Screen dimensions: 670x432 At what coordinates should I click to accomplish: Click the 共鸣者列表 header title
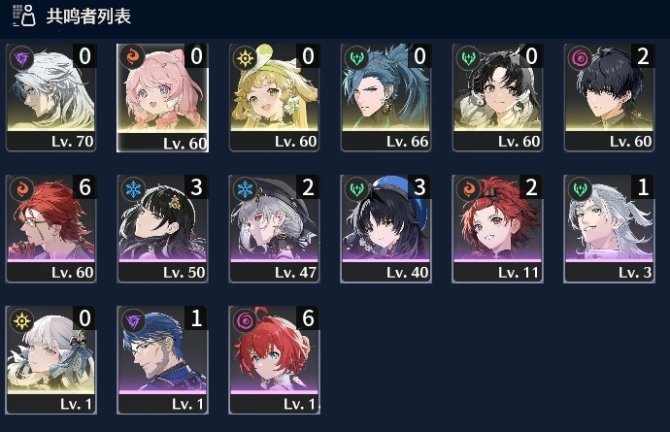coord(88,16)
